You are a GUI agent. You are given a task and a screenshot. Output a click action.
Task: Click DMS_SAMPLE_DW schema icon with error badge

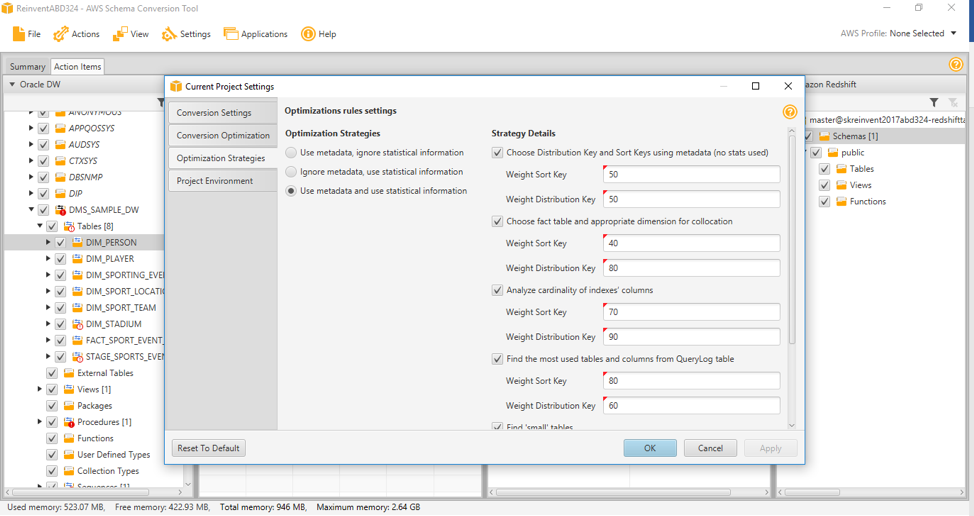coord(60,210)
